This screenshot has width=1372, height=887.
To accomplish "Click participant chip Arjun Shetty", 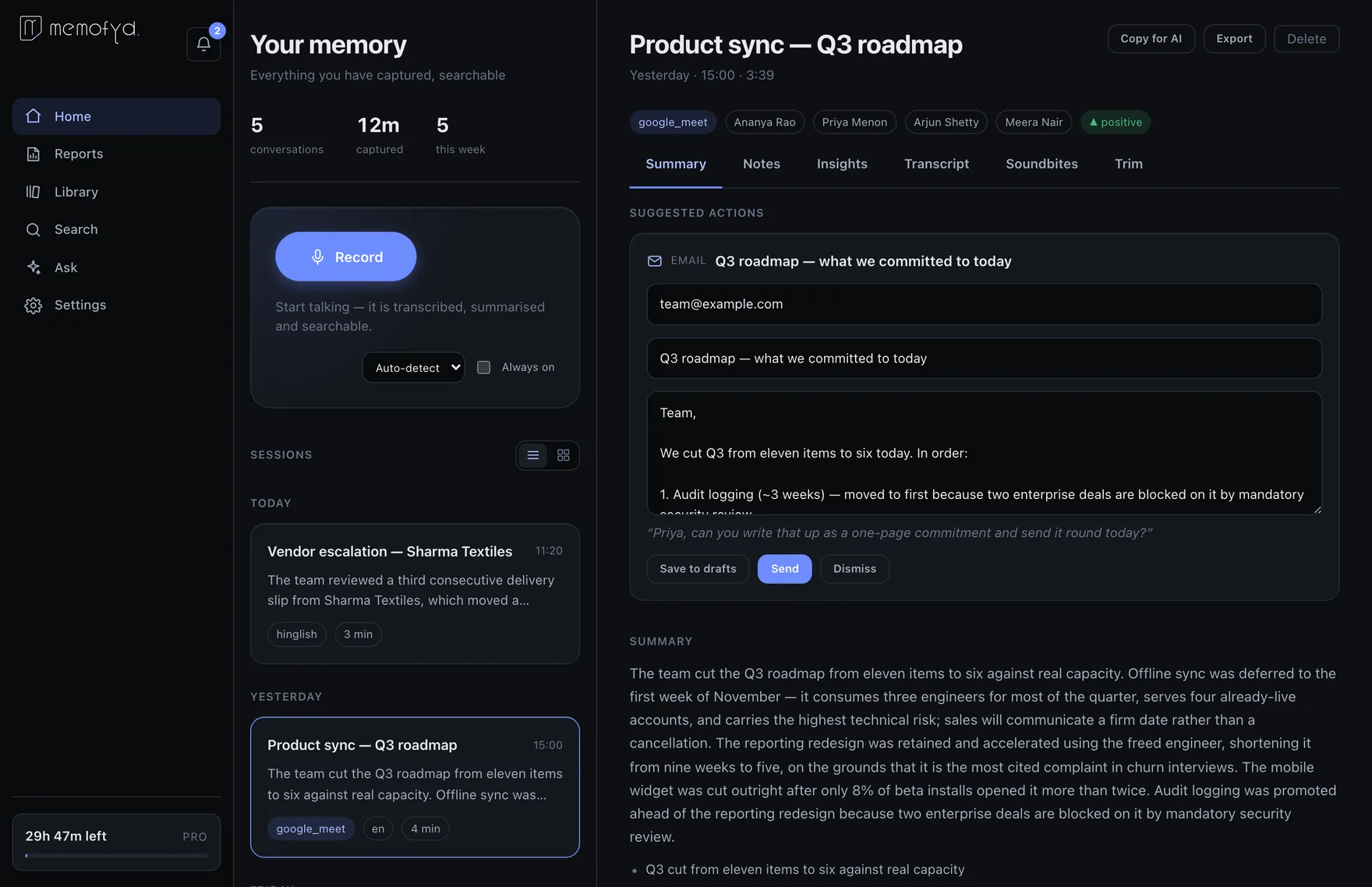I will [x=946, y=122].
